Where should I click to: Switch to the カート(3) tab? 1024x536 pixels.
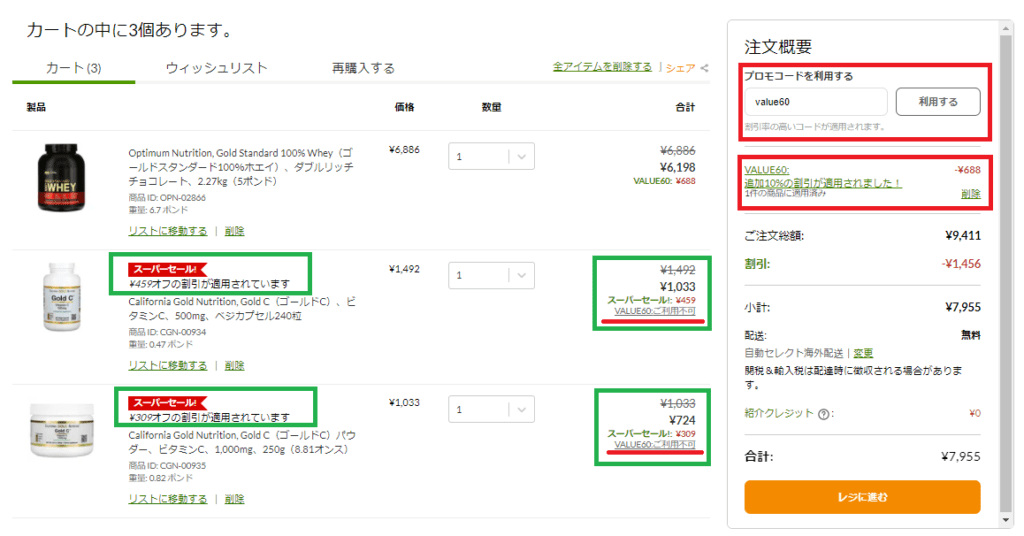tap(73, 68)
